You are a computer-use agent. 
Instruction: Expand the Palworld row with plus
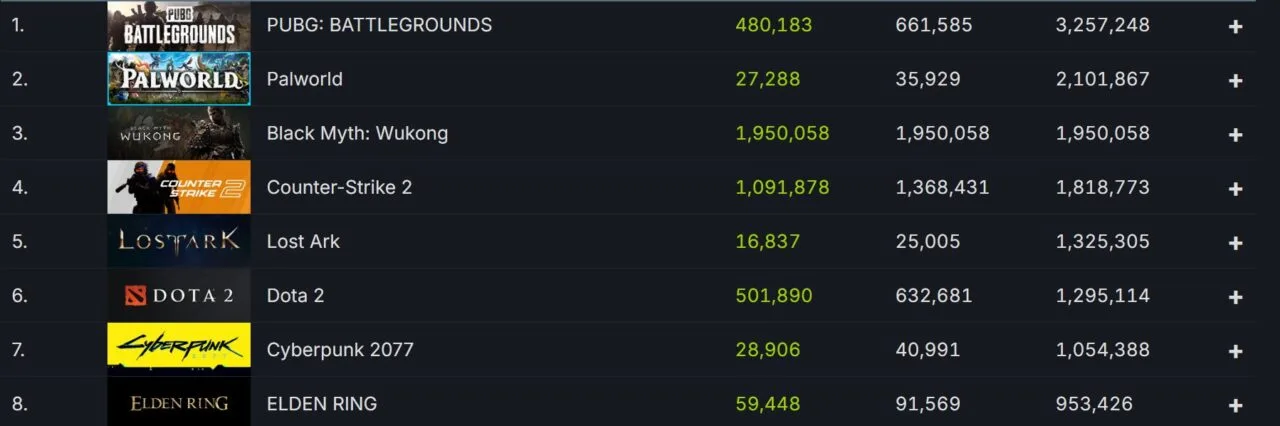pos(1236,81)
